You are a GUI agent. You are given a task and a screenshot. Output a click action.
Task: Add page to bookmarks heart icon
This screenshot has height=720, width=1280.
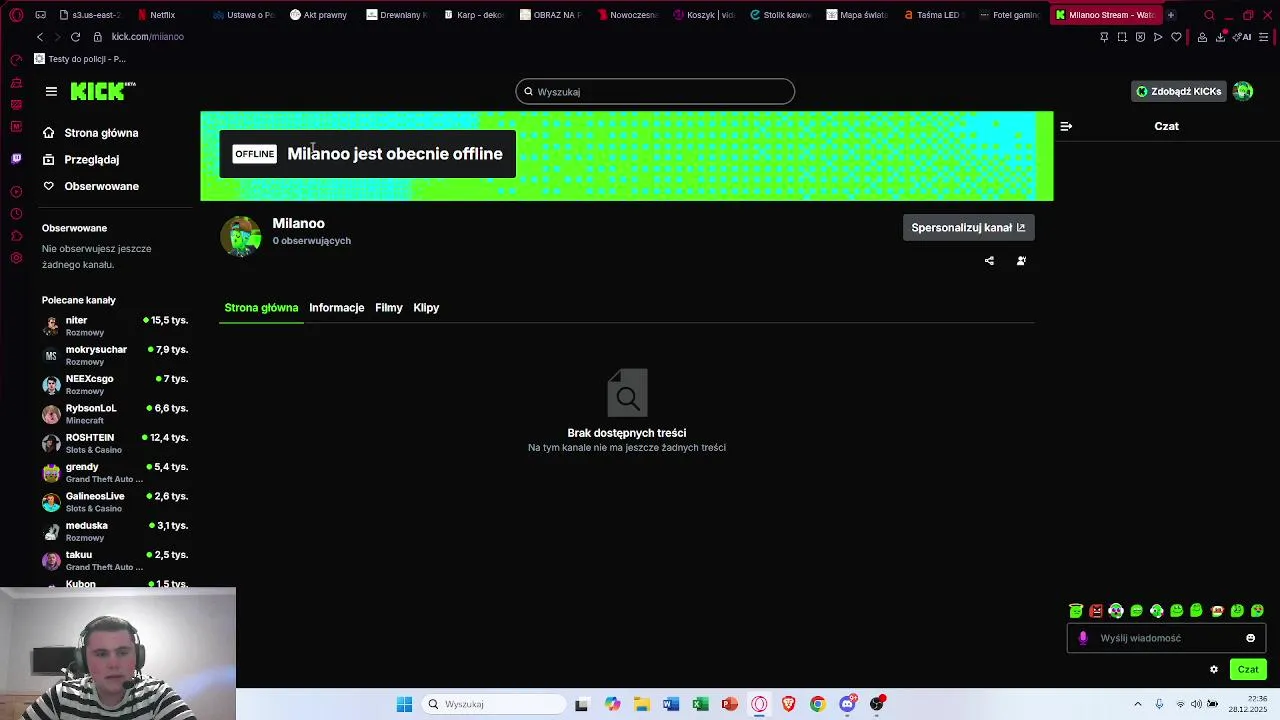[x=1176, y=37]
